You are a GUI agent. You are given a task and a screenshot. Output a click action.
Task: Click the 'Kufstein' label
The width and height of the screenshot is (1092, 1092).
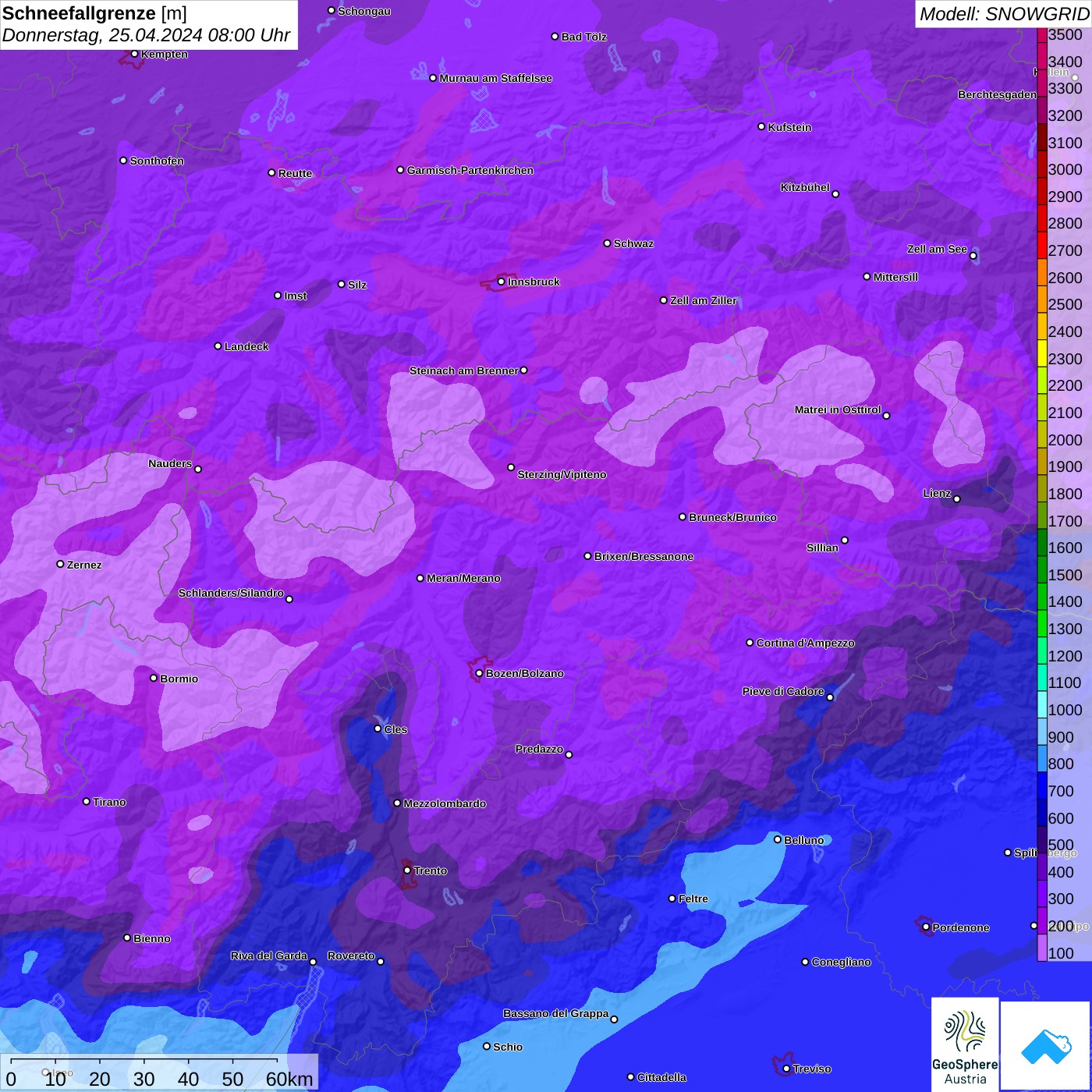click(x=790, y=127)
